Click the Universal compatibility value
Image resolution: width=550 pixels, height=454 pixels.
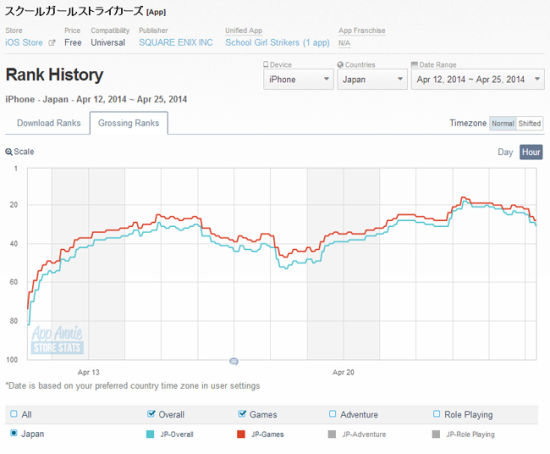108,42
